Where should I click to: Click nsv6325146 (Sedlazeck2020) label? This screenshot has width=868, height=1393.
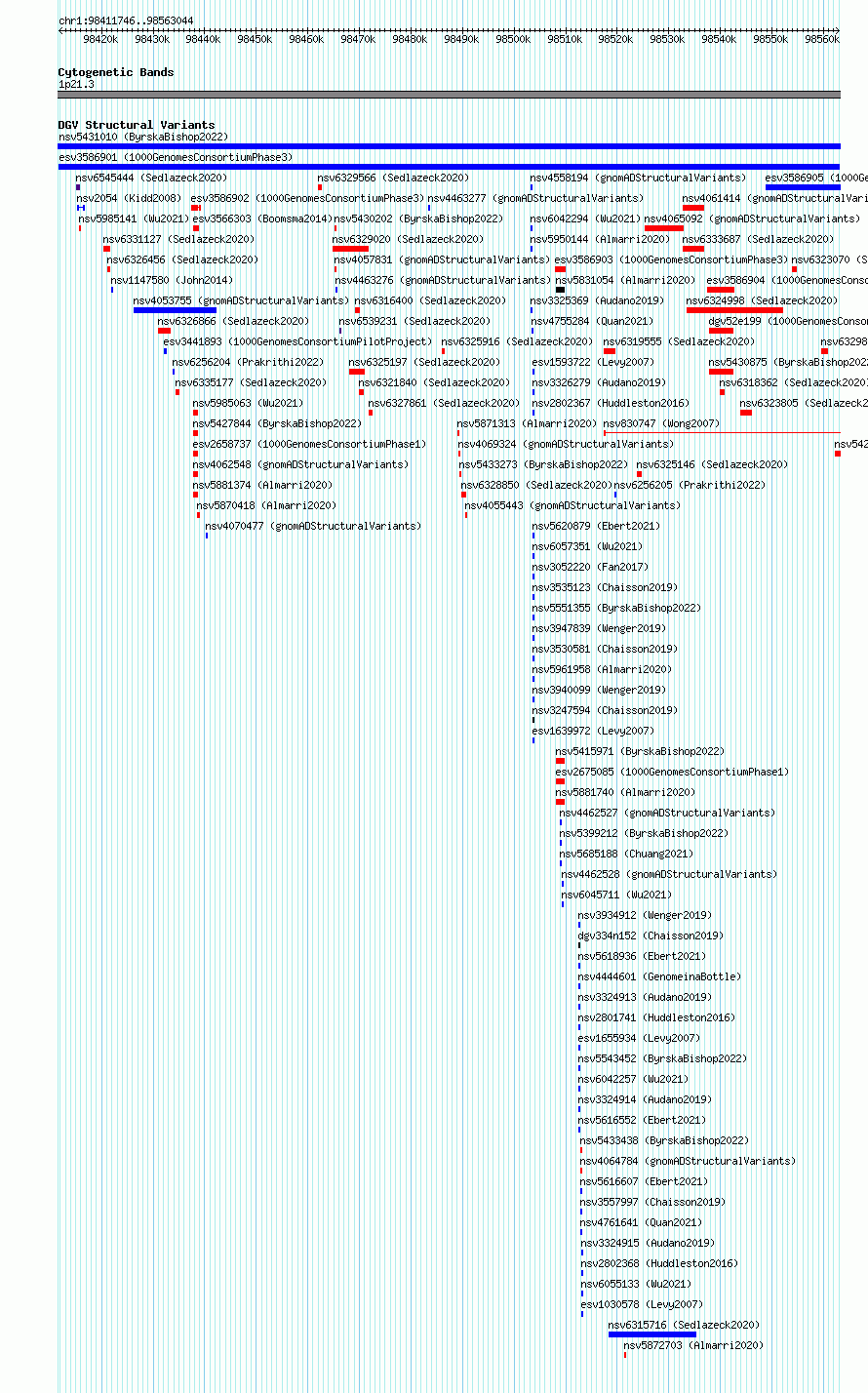tap(712, 465)
